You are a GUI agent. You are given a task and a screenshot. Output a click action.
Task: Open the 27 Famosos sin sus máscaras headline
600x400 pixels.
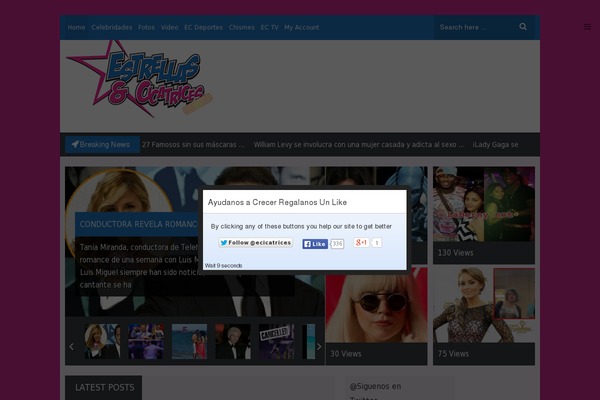(x=193, y=145)
